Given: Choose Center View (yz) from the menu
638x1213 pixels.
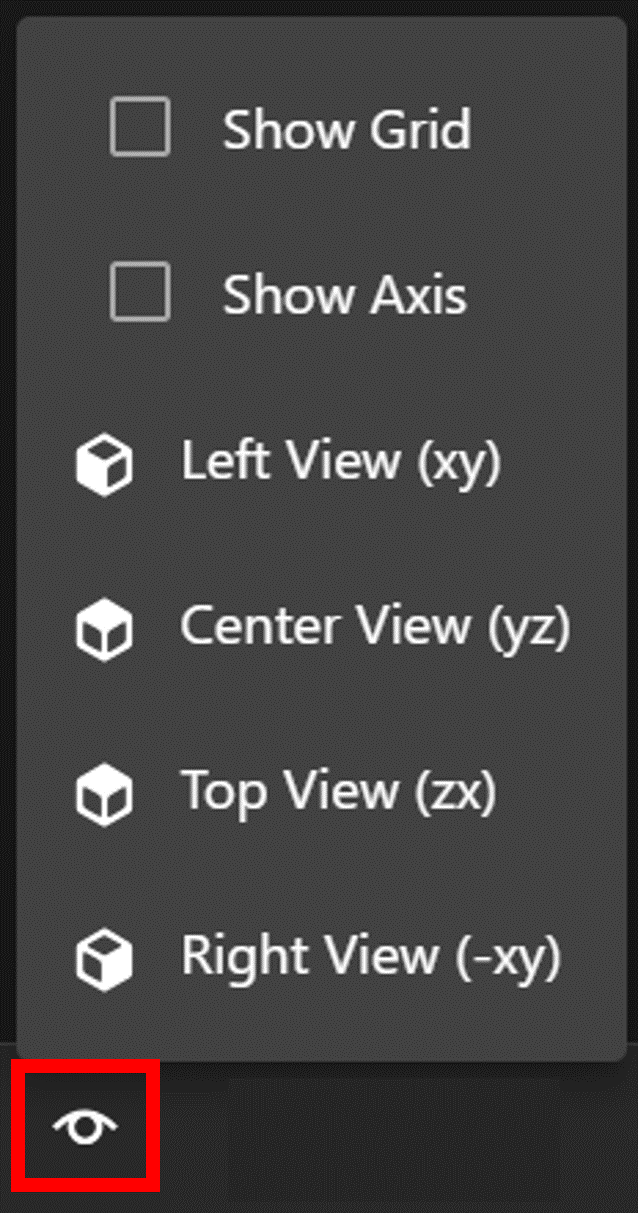Looking at the screenshot, I should 321,627.
